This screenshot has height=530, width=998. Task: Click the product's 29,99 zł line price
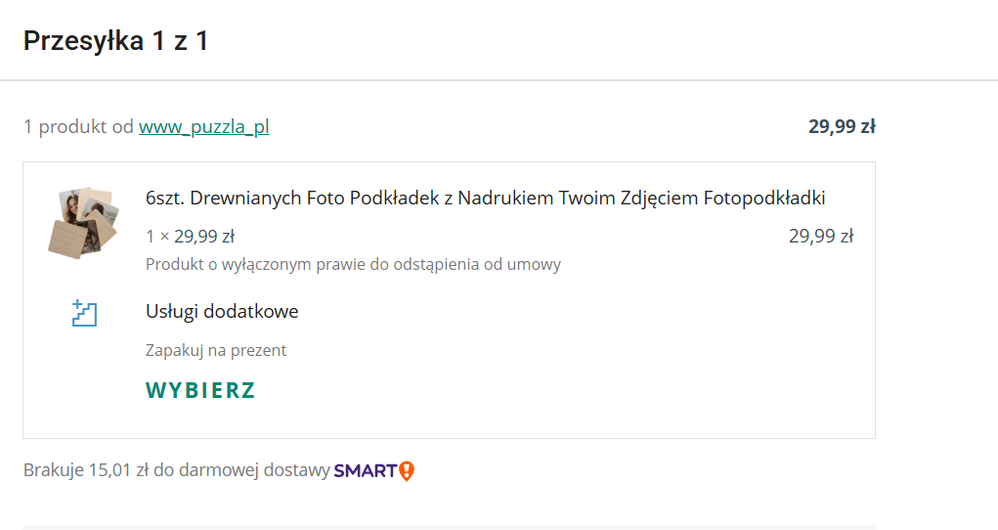pos(820,237)
